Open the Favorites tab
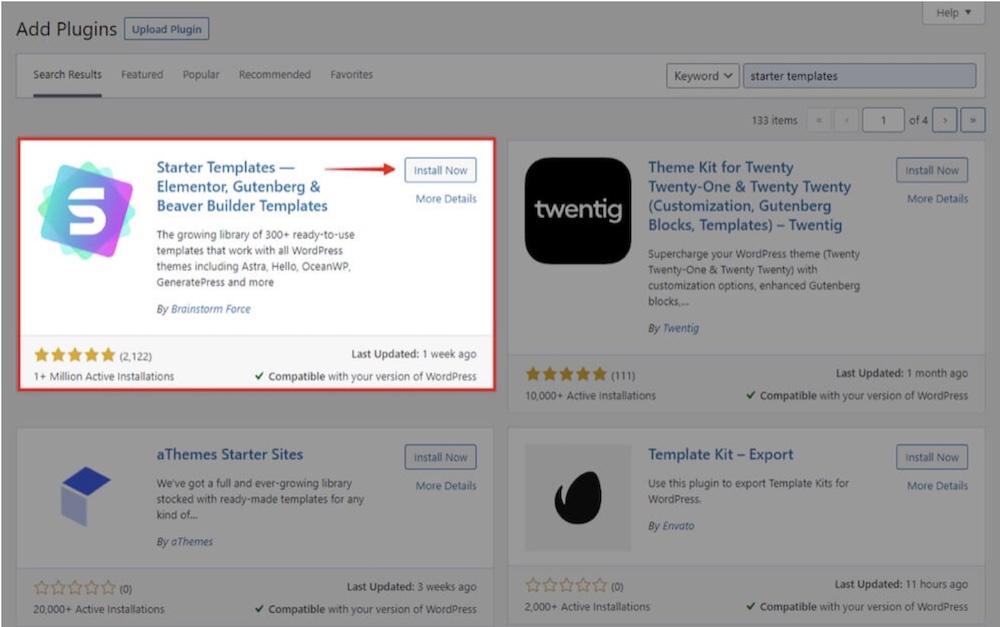The image size is (1000, 627). tap(351, 75)
